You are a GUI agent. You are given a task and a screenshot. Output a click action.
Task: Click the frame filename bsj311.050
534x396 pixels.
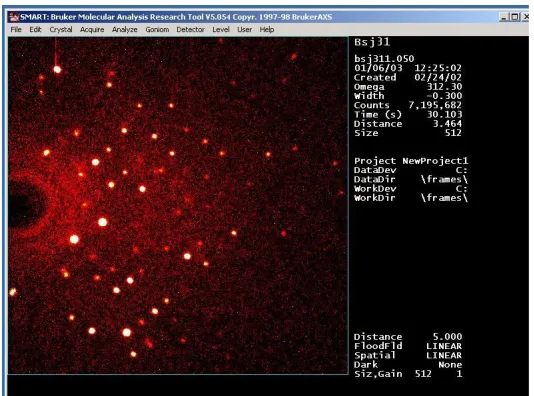click(x=384, y=59)
